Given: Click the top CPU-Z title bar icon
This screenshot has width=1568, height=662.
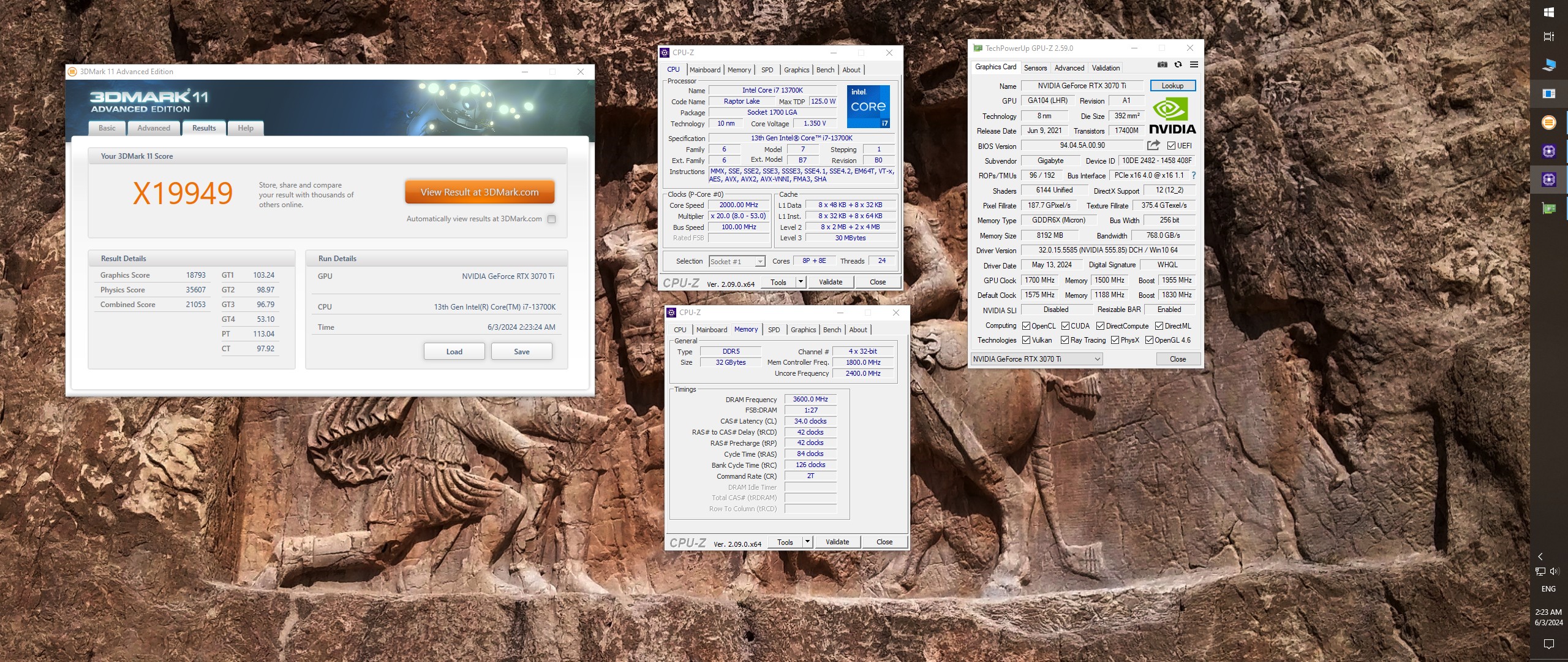Looking at the screenshot, I should 665,53.
